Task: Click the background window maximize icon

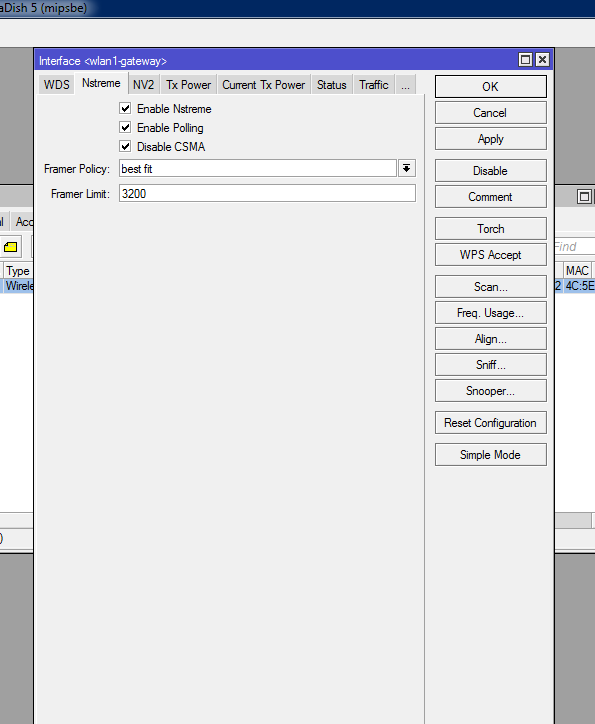Action: (x=584, y=197)
